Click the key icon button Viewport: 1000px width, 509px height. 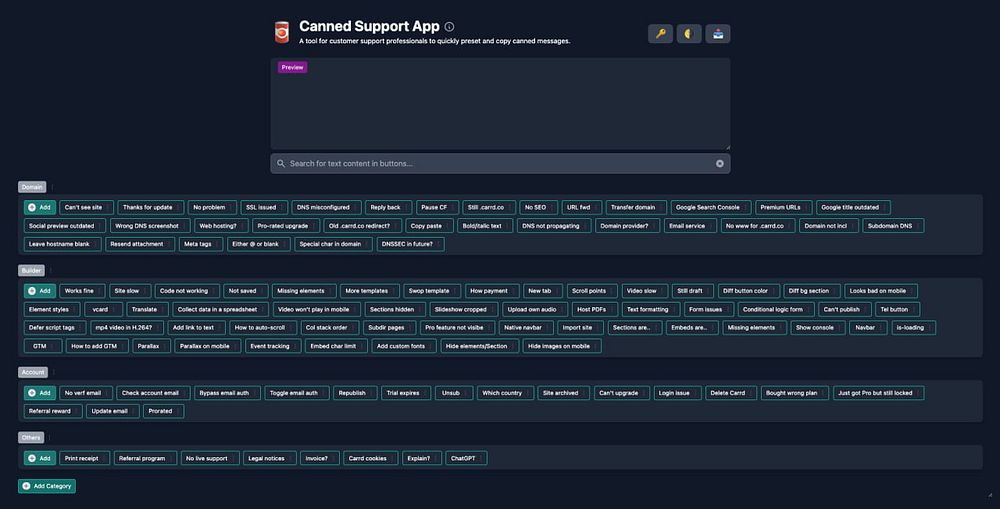[660, 34]
